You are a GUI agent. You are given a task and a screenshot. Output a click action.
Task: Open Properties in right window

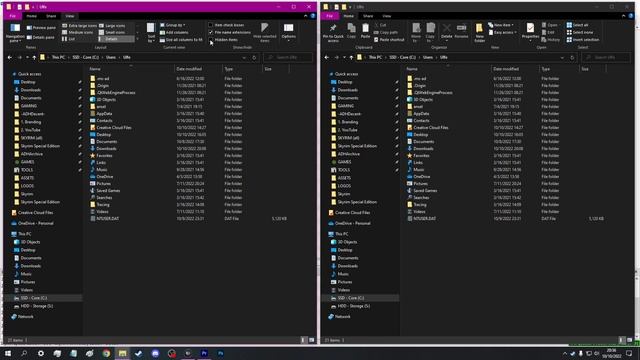tap(530, 32)
